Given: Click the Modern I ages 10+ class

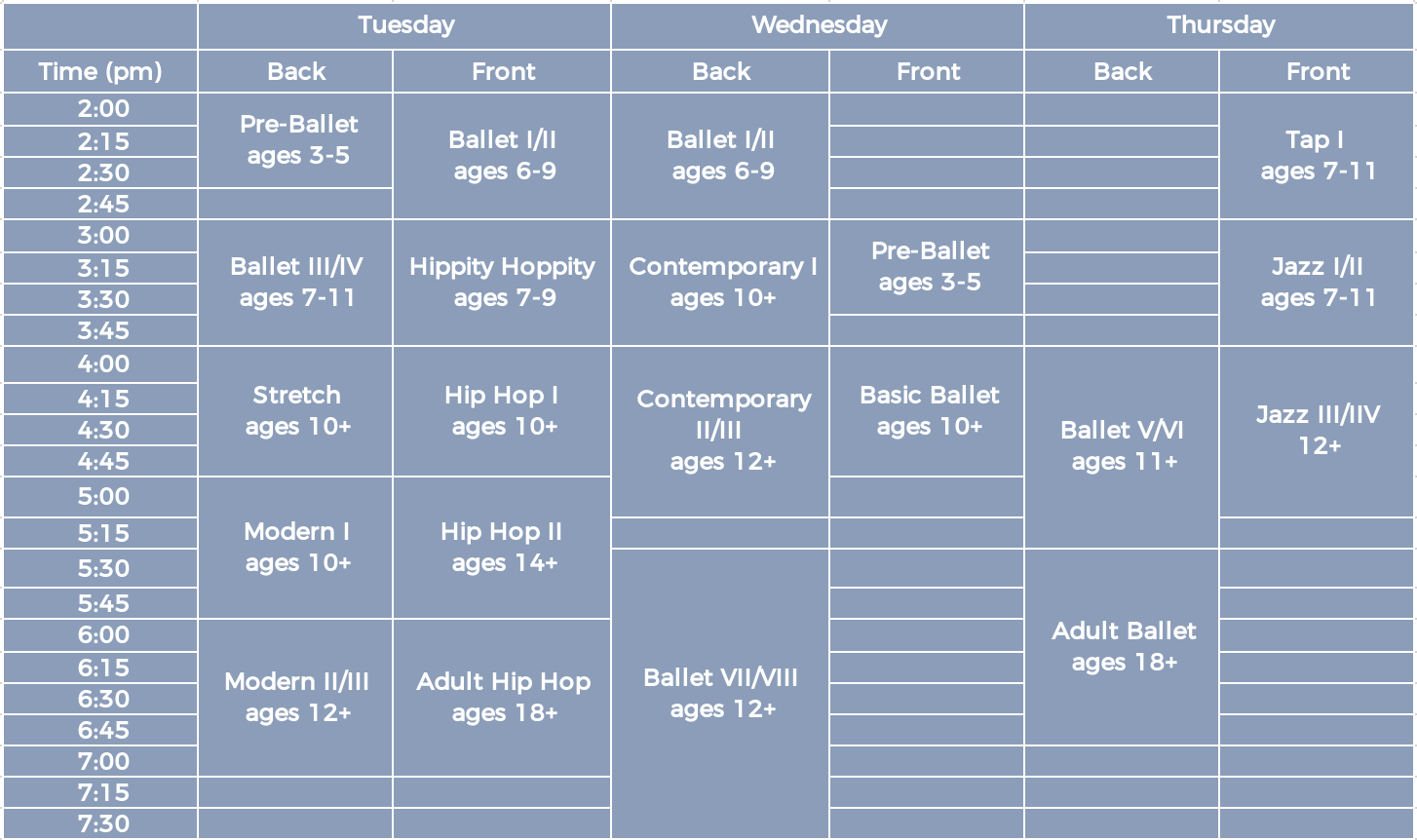Looking at the screenshot, I should tap(296, 548).
